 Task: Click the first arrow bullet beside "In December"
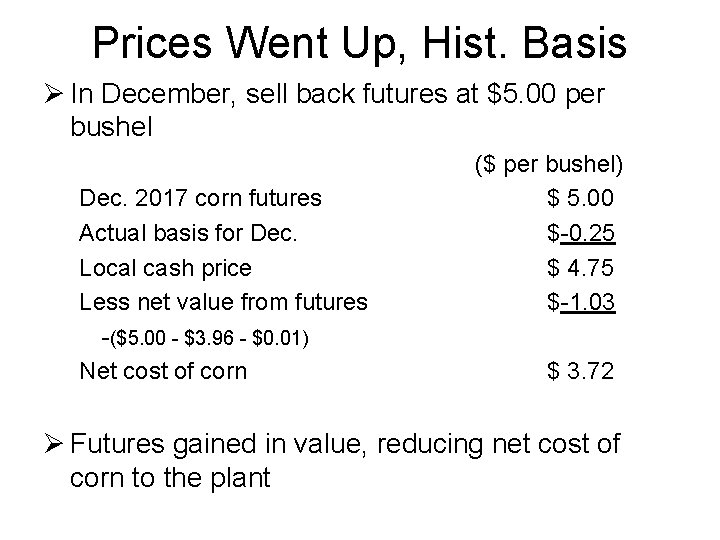53,93
